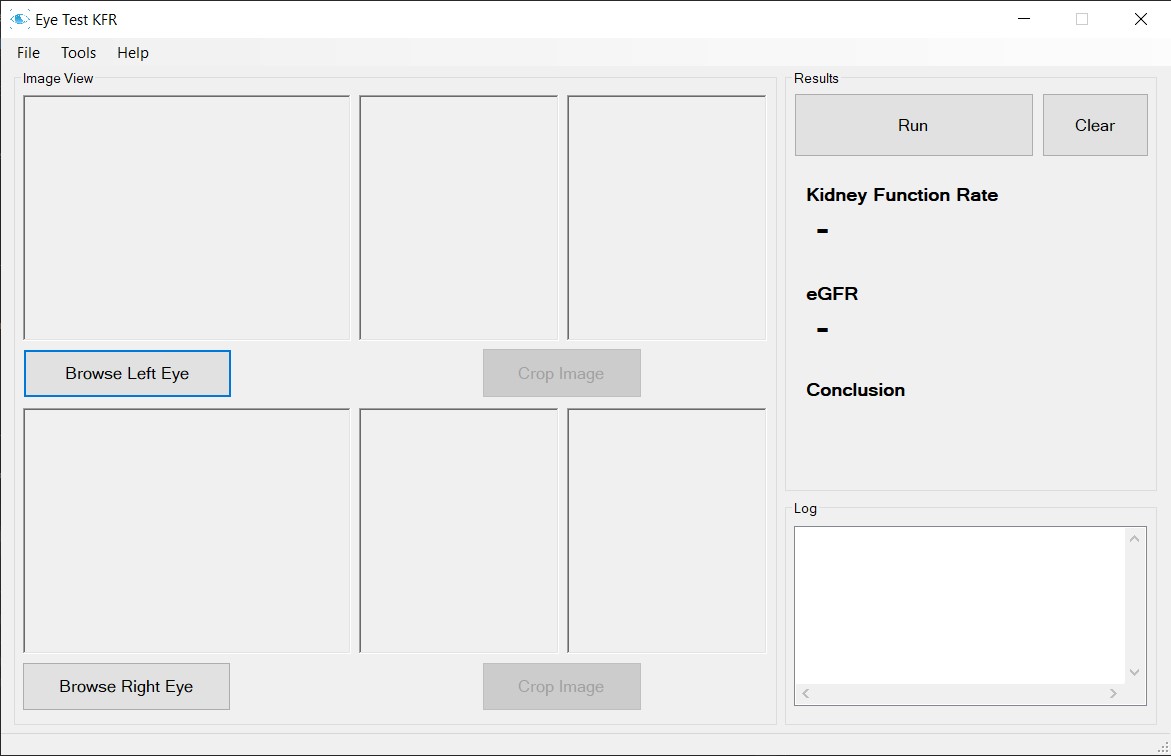The width and height of the screenshot is (1171, 756).
Task: Close the Eye Test KFR window
Action: tap(1140, 19)
